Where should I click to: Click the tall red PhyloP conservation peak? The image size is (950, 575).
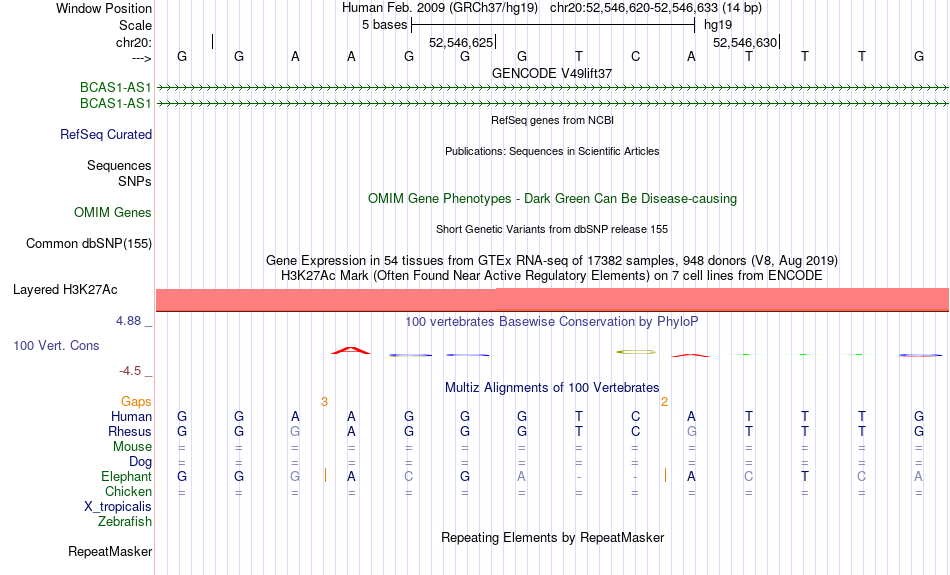351,350
